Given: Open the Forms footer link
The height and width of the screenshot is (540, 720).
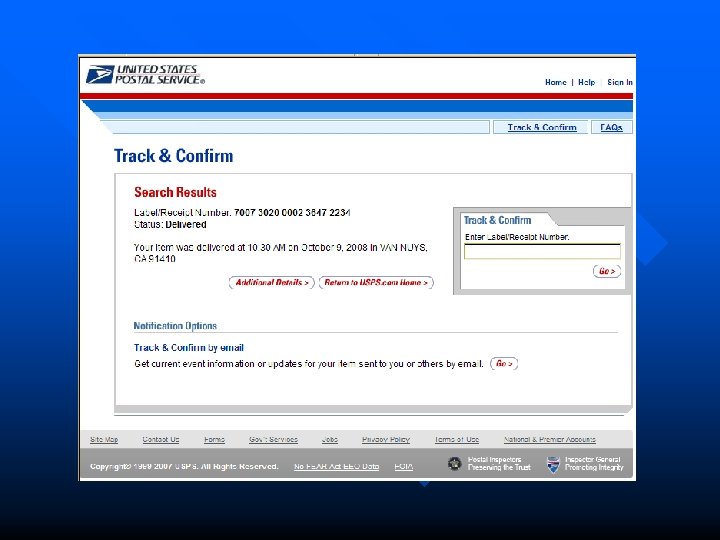Looking at the screenshot, I should 214,439.
